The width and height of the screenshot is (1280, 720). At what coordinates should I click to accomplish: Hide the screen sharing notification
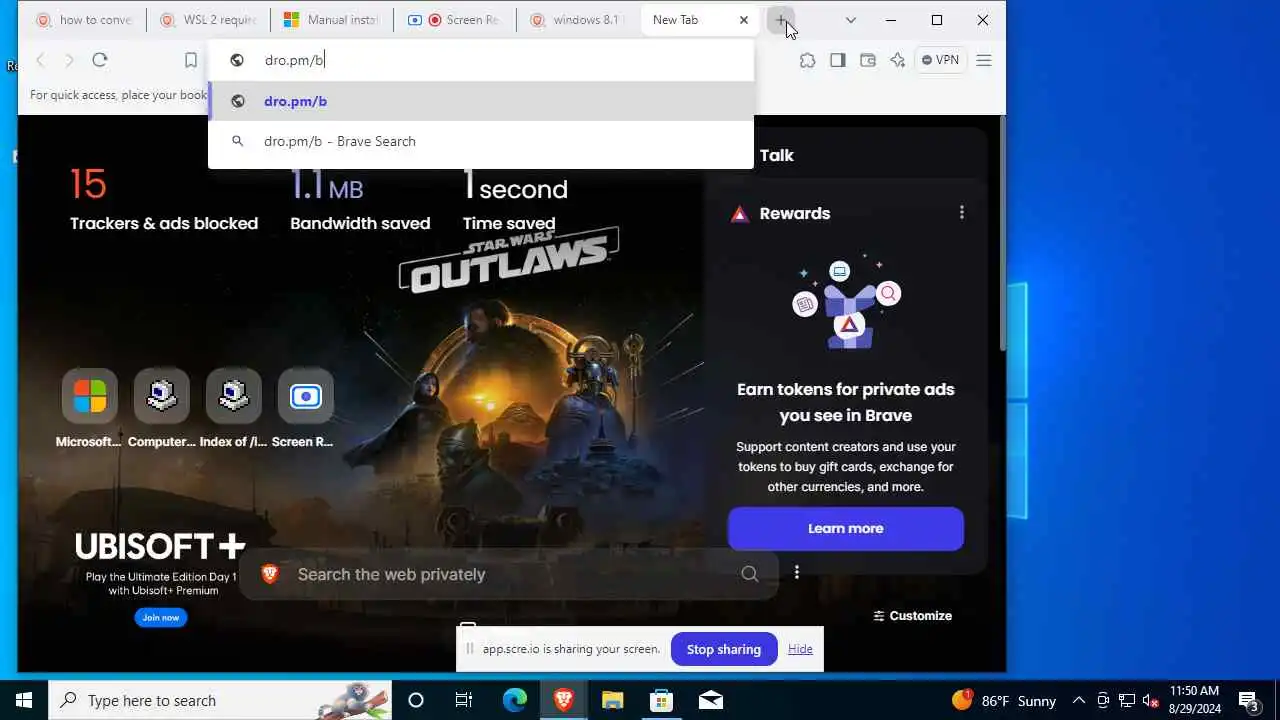coord(800,649)
